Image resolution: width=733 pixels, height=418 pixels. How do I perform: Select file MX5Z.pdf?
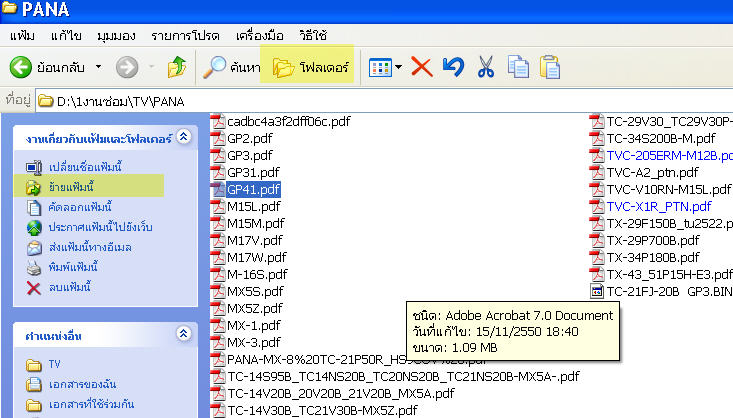pos(255,309)
